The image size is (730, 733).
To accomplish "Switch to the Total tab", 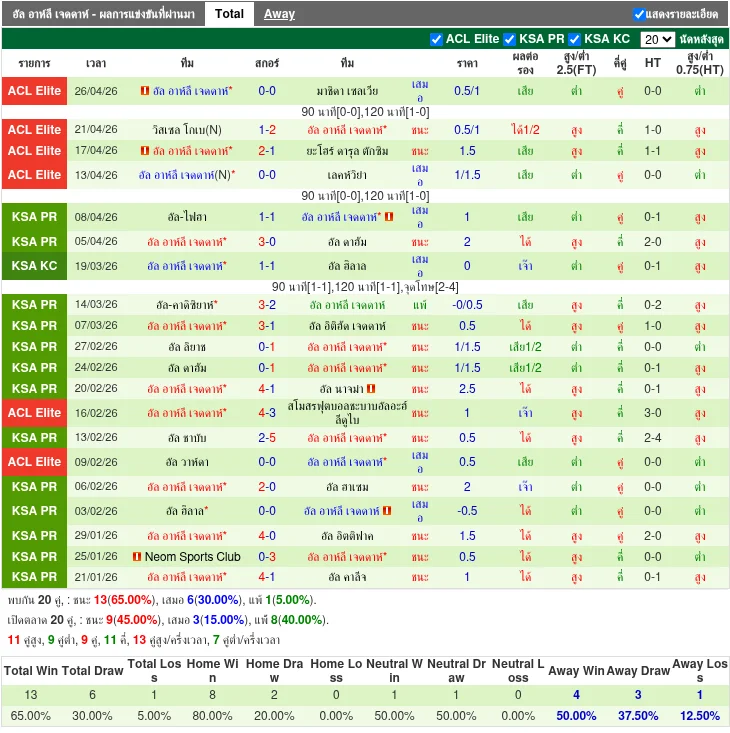I will 229,14.
